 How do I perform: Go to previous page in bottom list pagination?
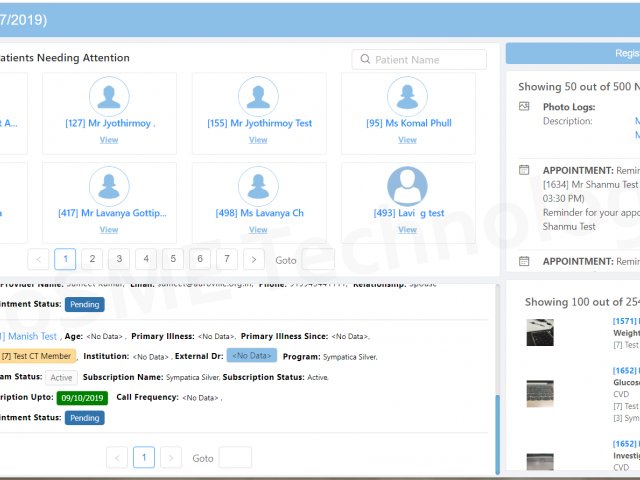pos(117,458)
